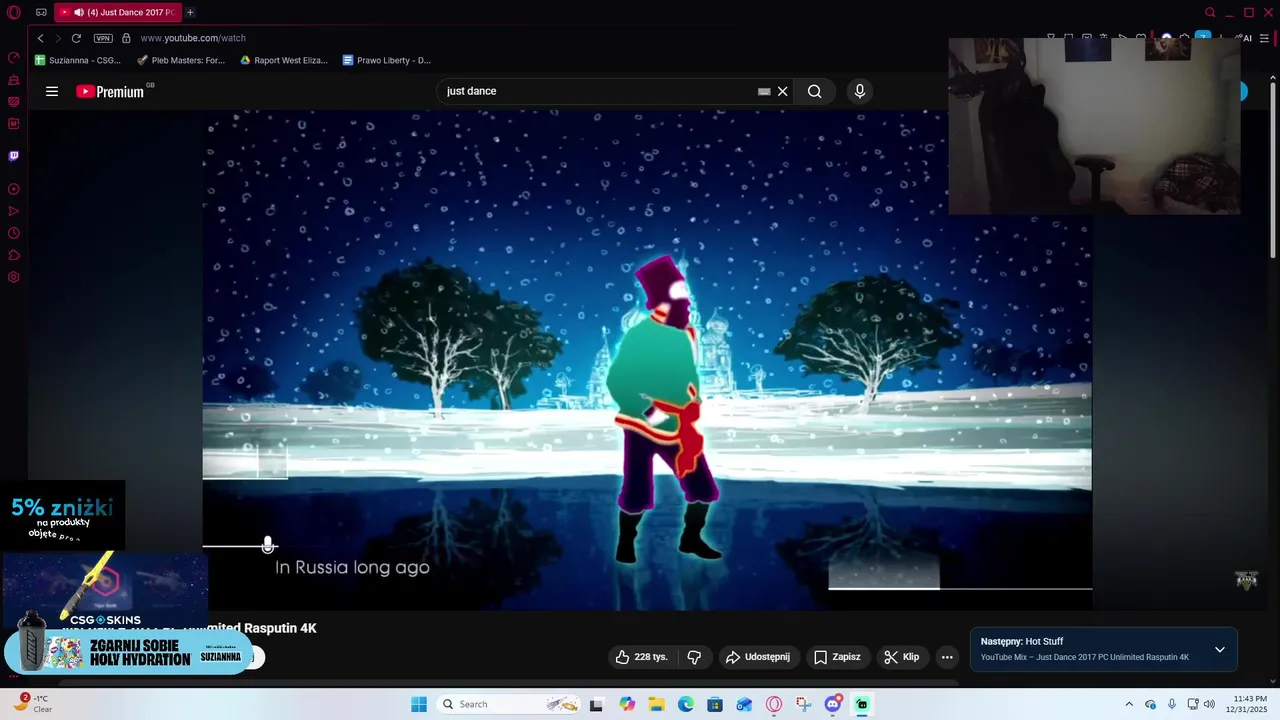Viewport: 1280px width, 720px height.
Task: Open Windows Start menu
Action: click(x=419, y=704)
